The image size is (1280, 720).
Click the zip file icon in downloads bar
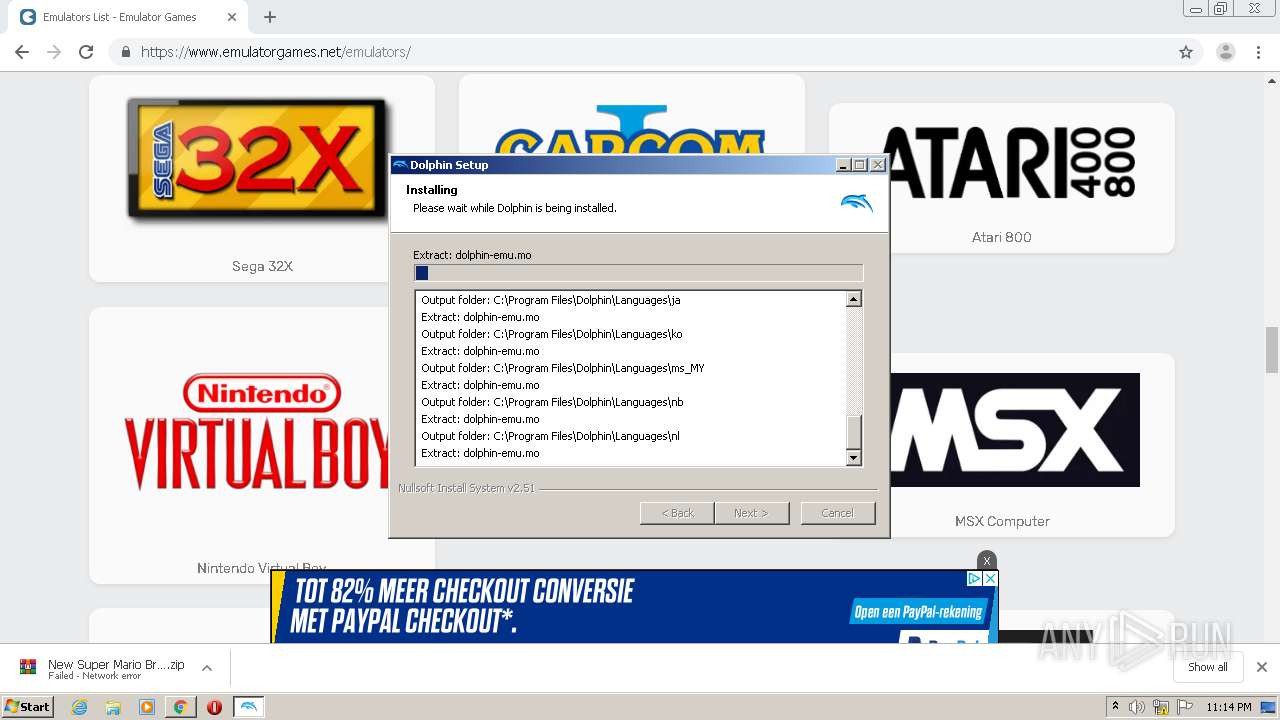tap(28, 667)
